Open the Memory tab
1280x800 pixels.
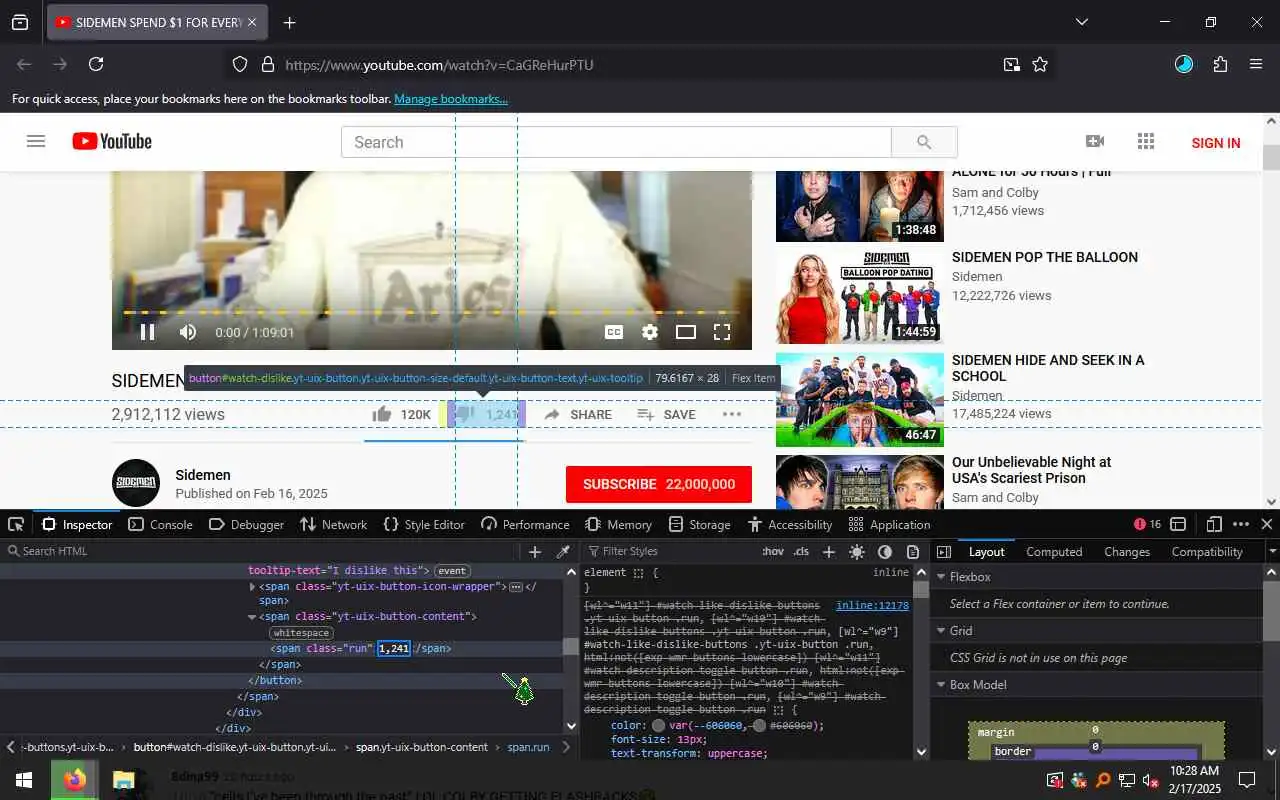[618, 524]
